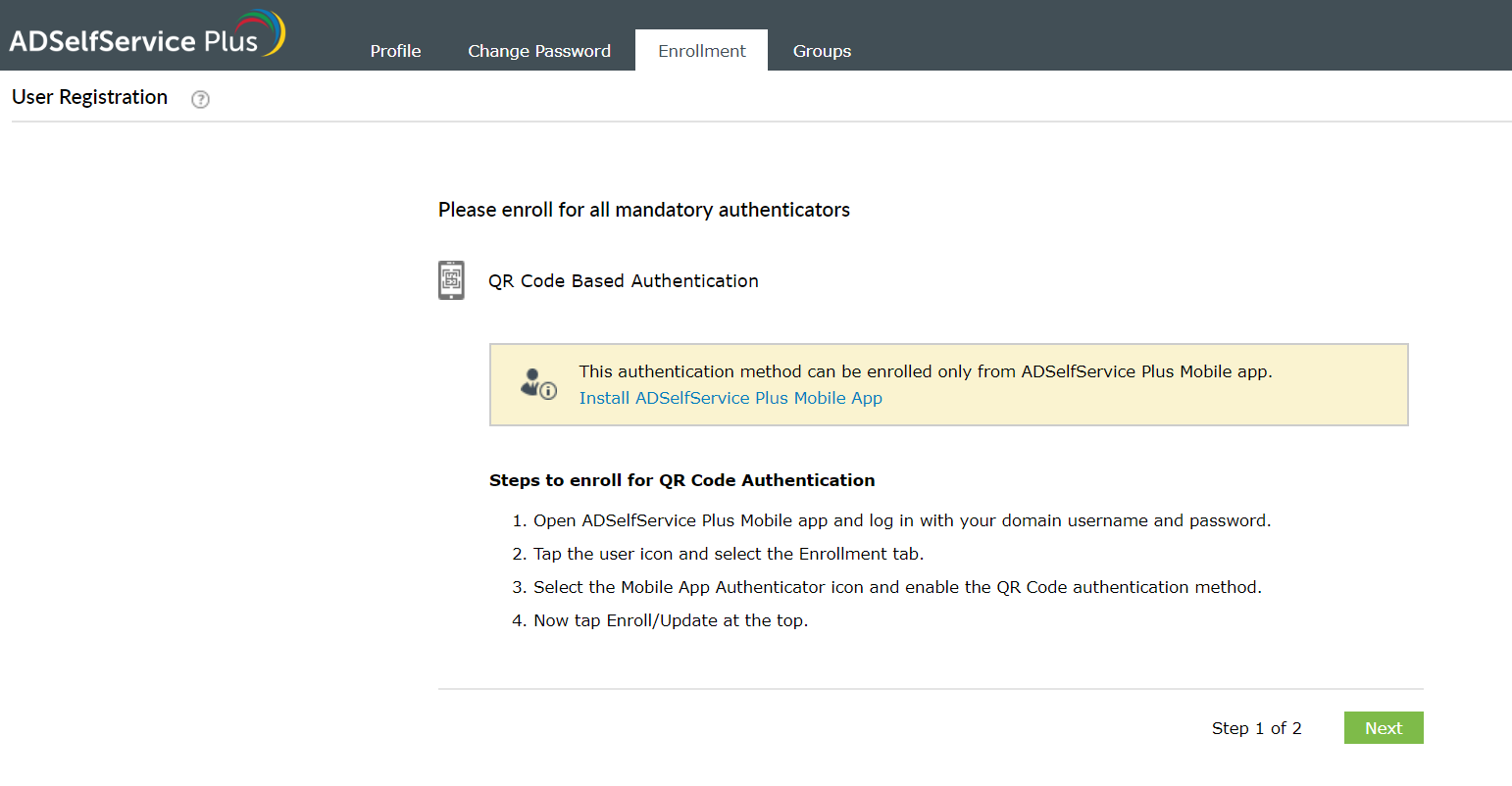Click the User Registration page title
The height and width of the screenshot is (786, 1512).
pos(89,97)
